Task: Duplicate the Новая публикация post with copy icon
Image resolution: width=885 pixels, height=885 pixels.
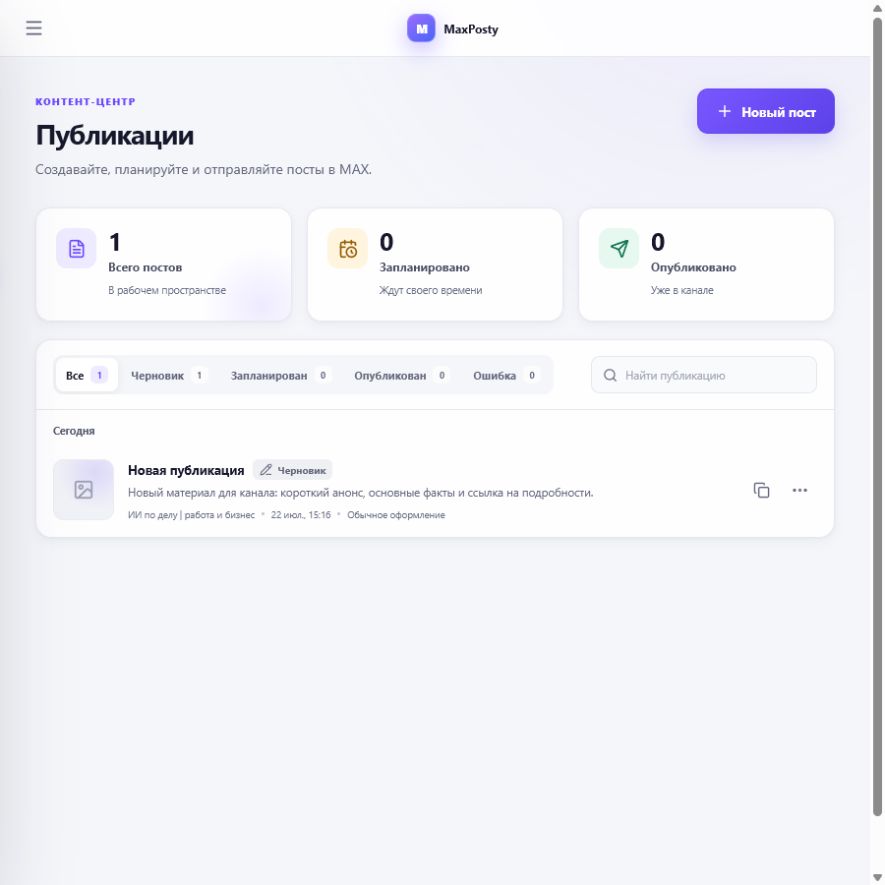Action: pyautogui.click(x=761, y=490)
